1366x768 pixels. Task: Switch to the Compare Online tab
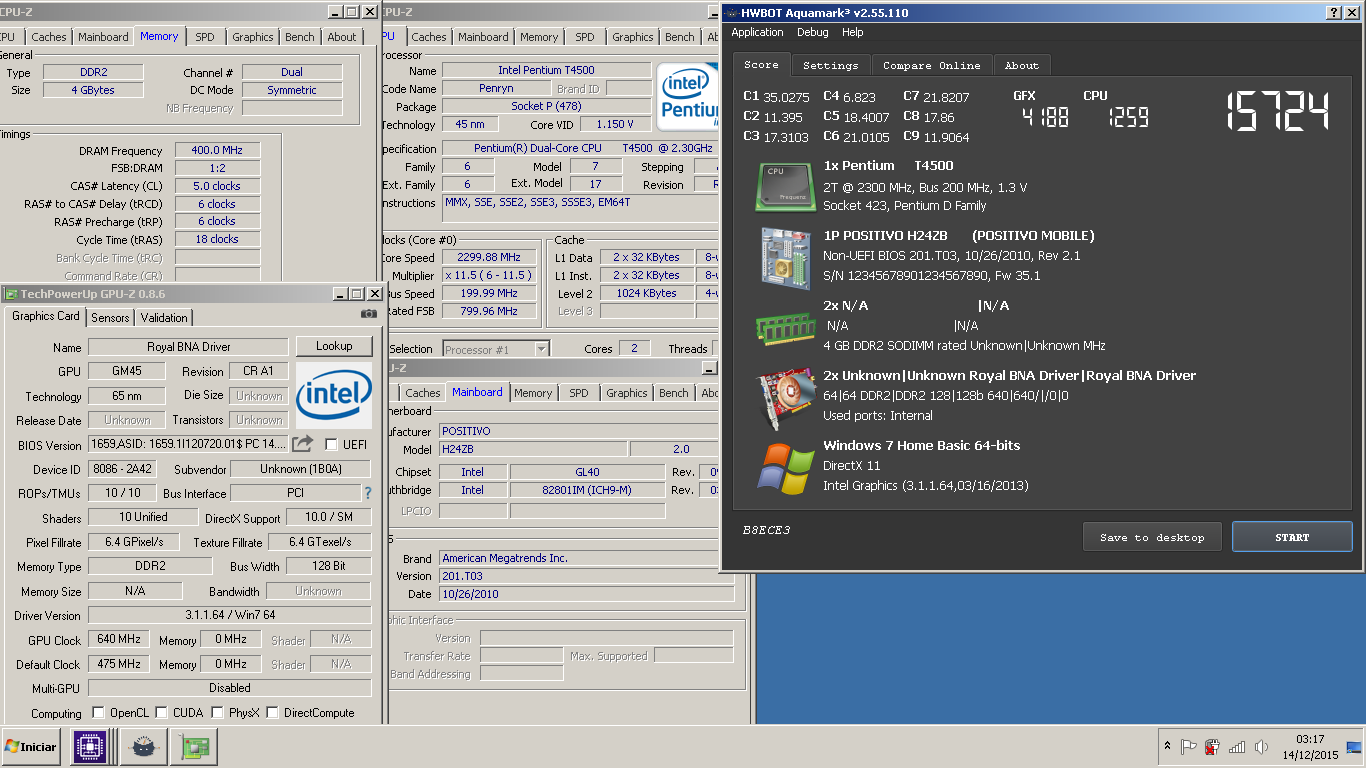931,65
